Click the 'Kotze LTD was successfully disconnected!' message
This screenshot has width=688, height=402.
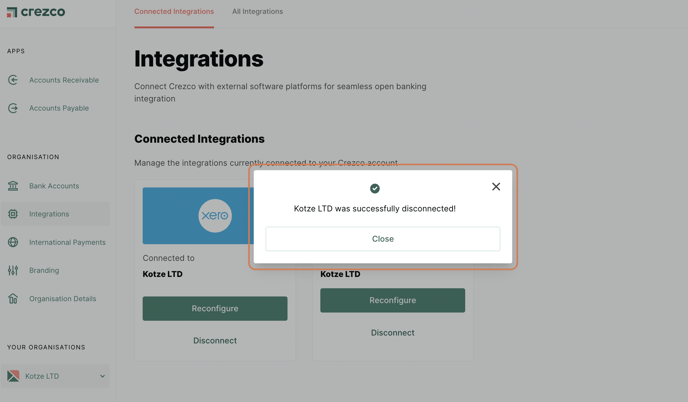(x=375, y=208)
